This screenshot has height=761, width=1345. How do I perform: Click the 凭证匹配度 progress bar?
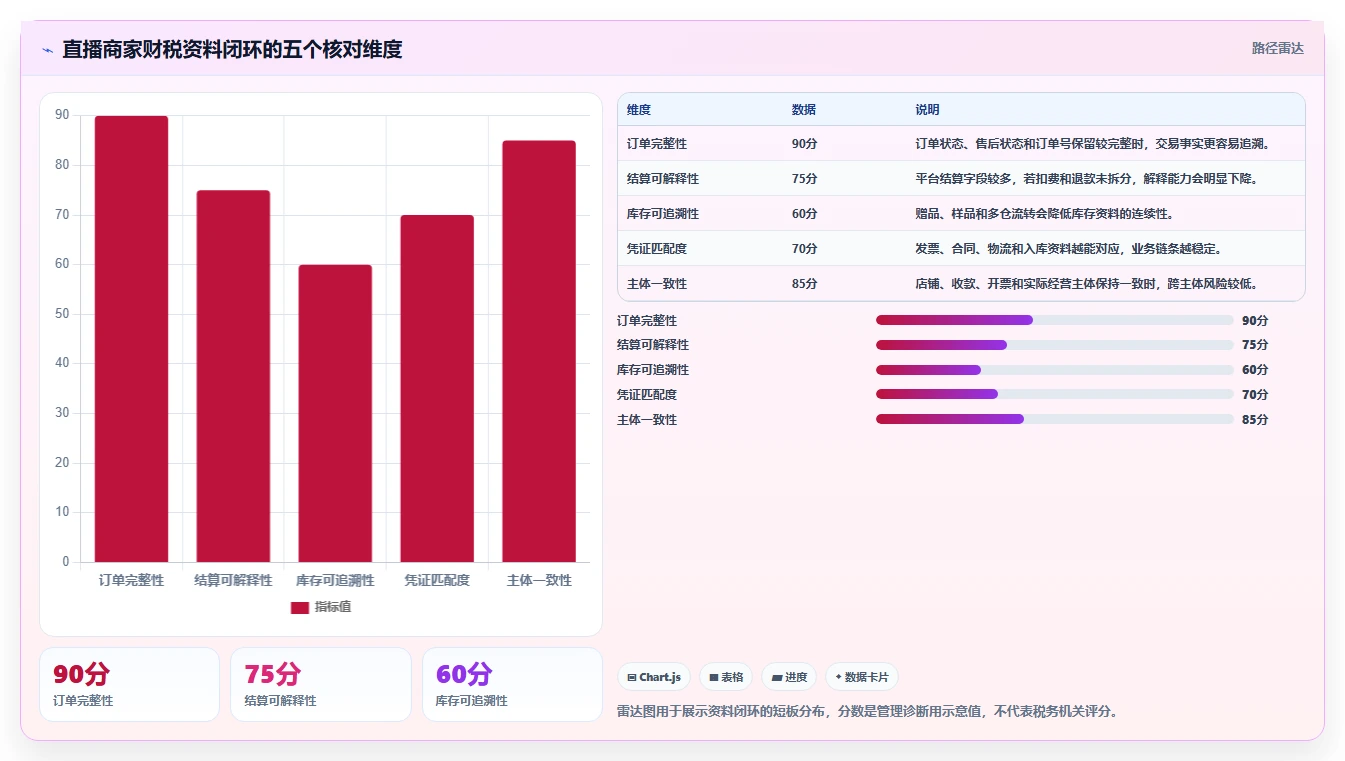[x=1055, y=394]
